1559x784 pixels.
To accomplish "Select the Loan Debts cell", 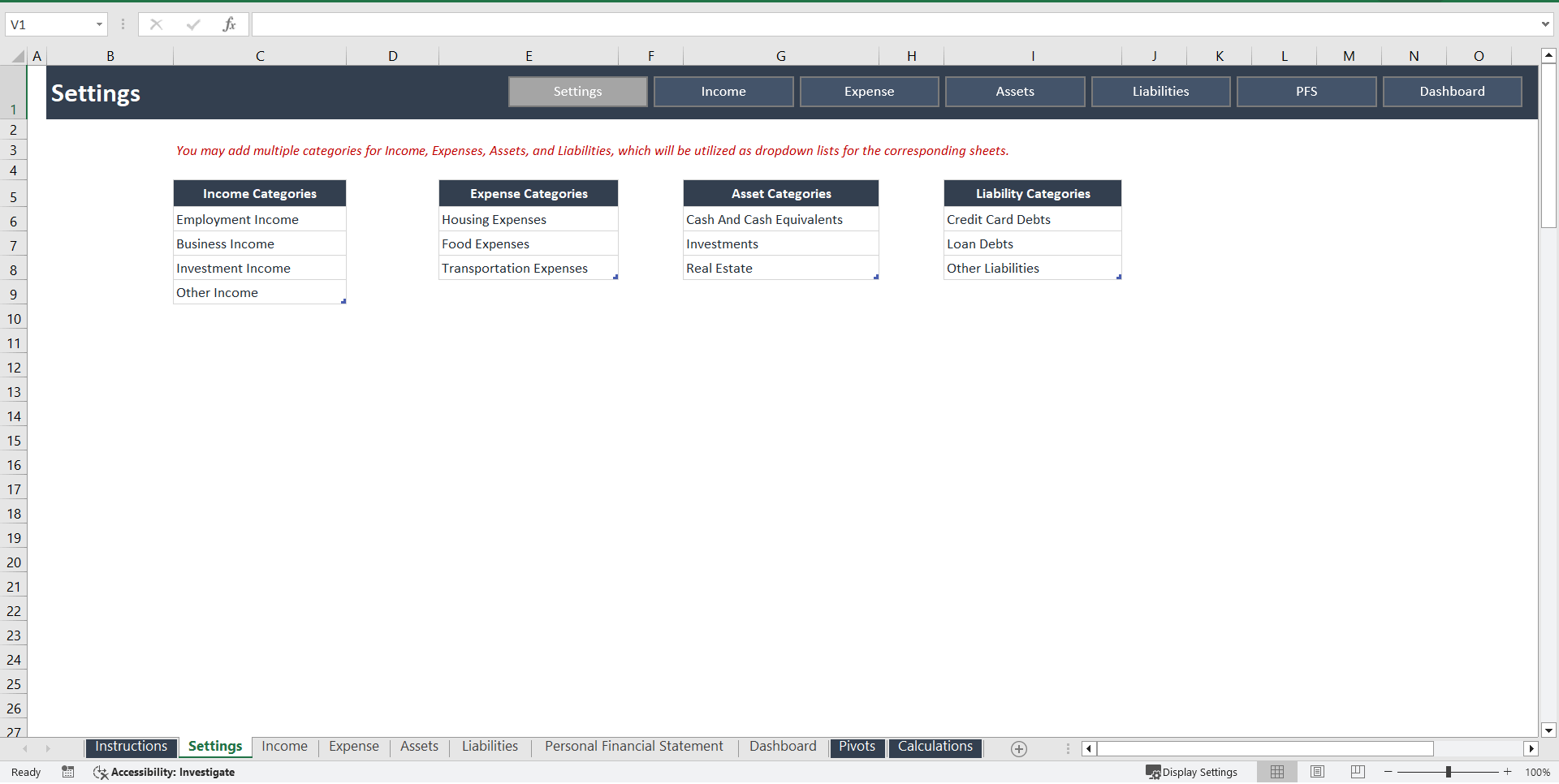I will [1033, 243].
